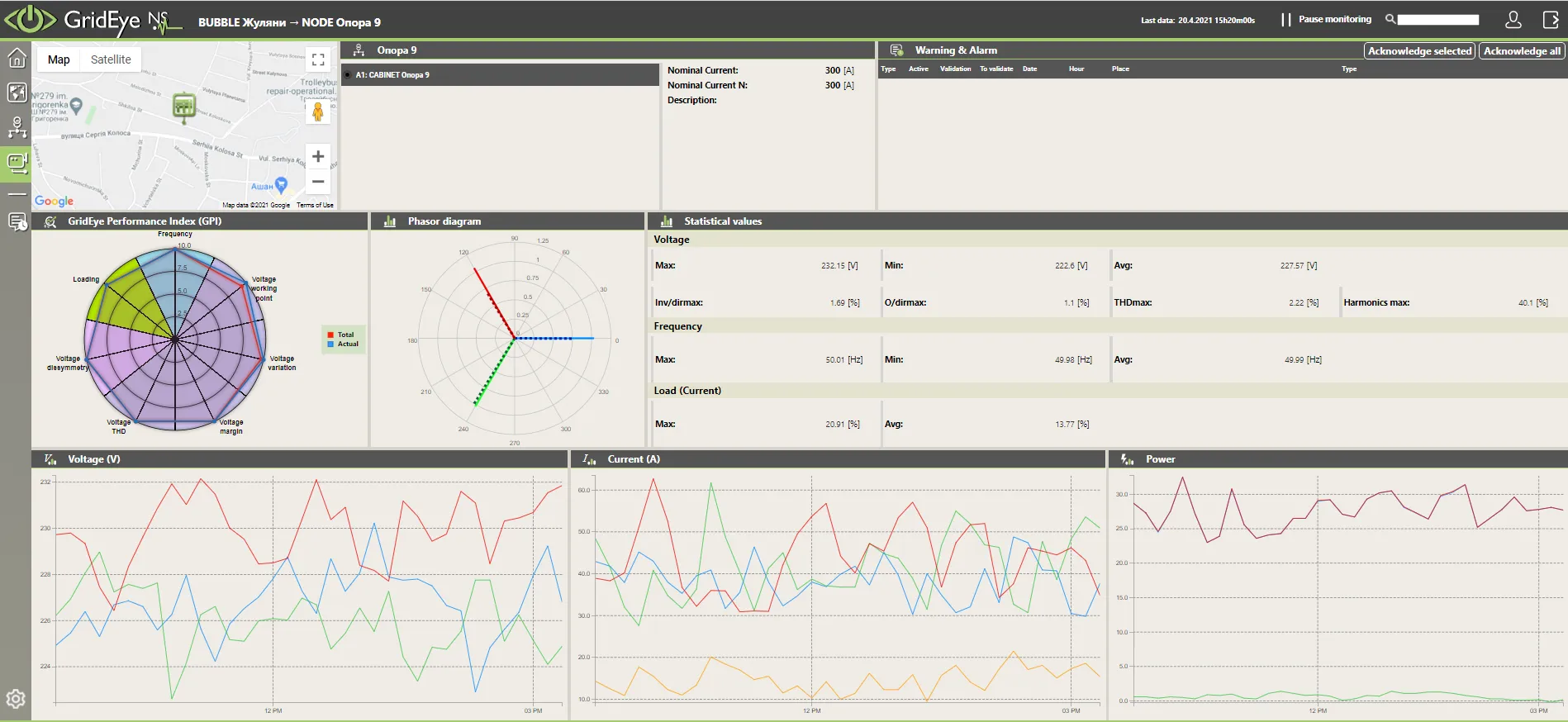Image resolution: width=1568 pixels, height=722 pixels.
Task: Open the Home page from sidebar
Action: click(17, 59)
